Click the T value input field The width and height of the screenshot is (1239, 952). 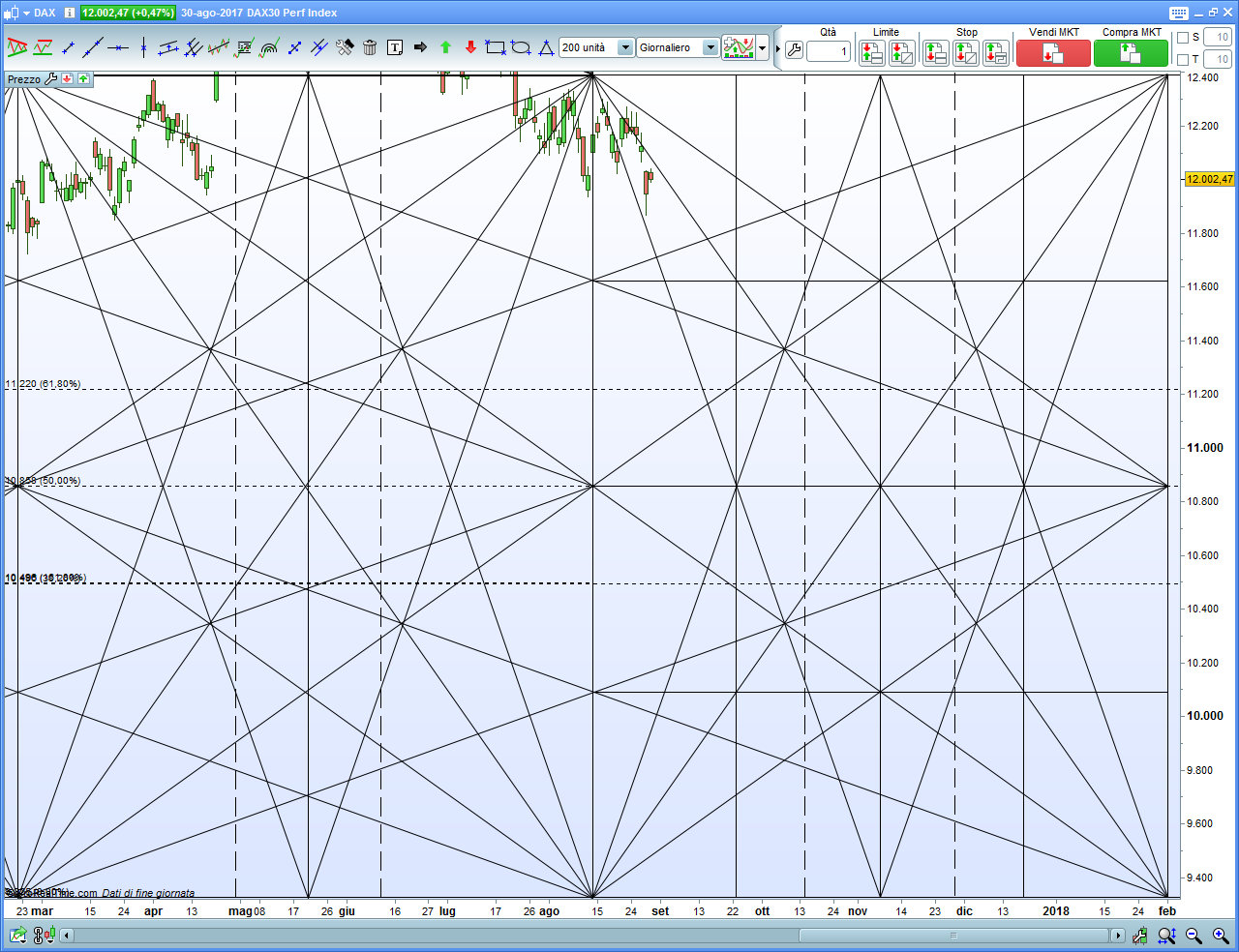(1218, 60)
